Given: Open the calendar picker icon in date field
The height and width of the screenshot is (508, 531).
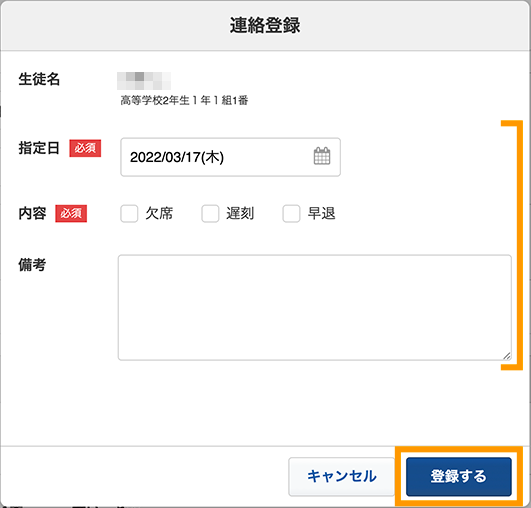Looking at the screenshot, I should pyautogui.click(x=322, y=156).
